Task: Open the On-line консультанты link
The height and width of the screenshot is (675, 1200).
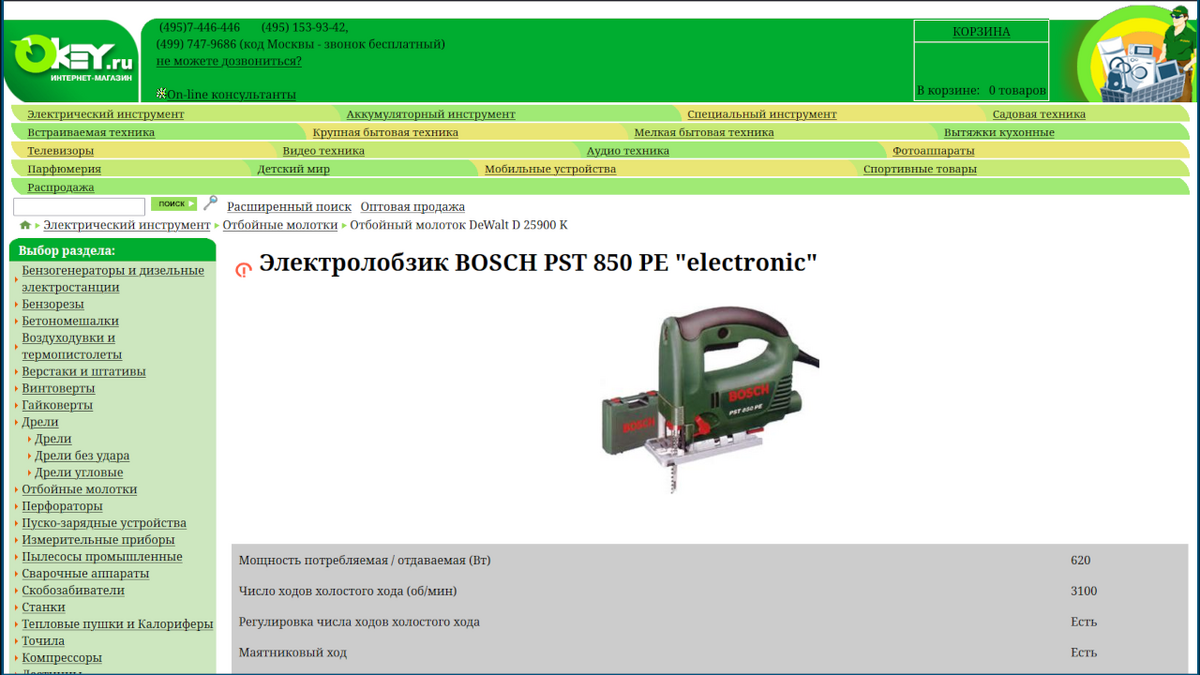Action: (231, 95)
